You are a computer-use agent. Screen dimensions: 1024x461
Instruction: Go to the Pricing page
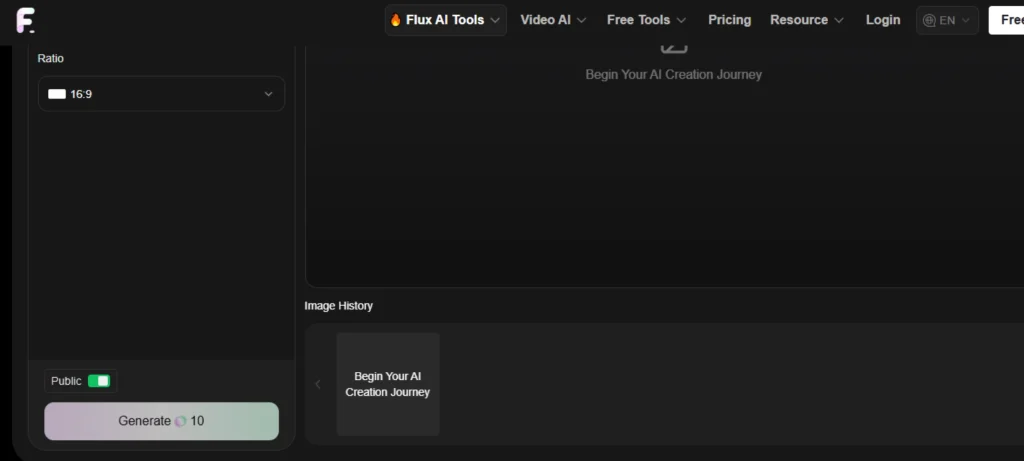(x=729, y=20)
